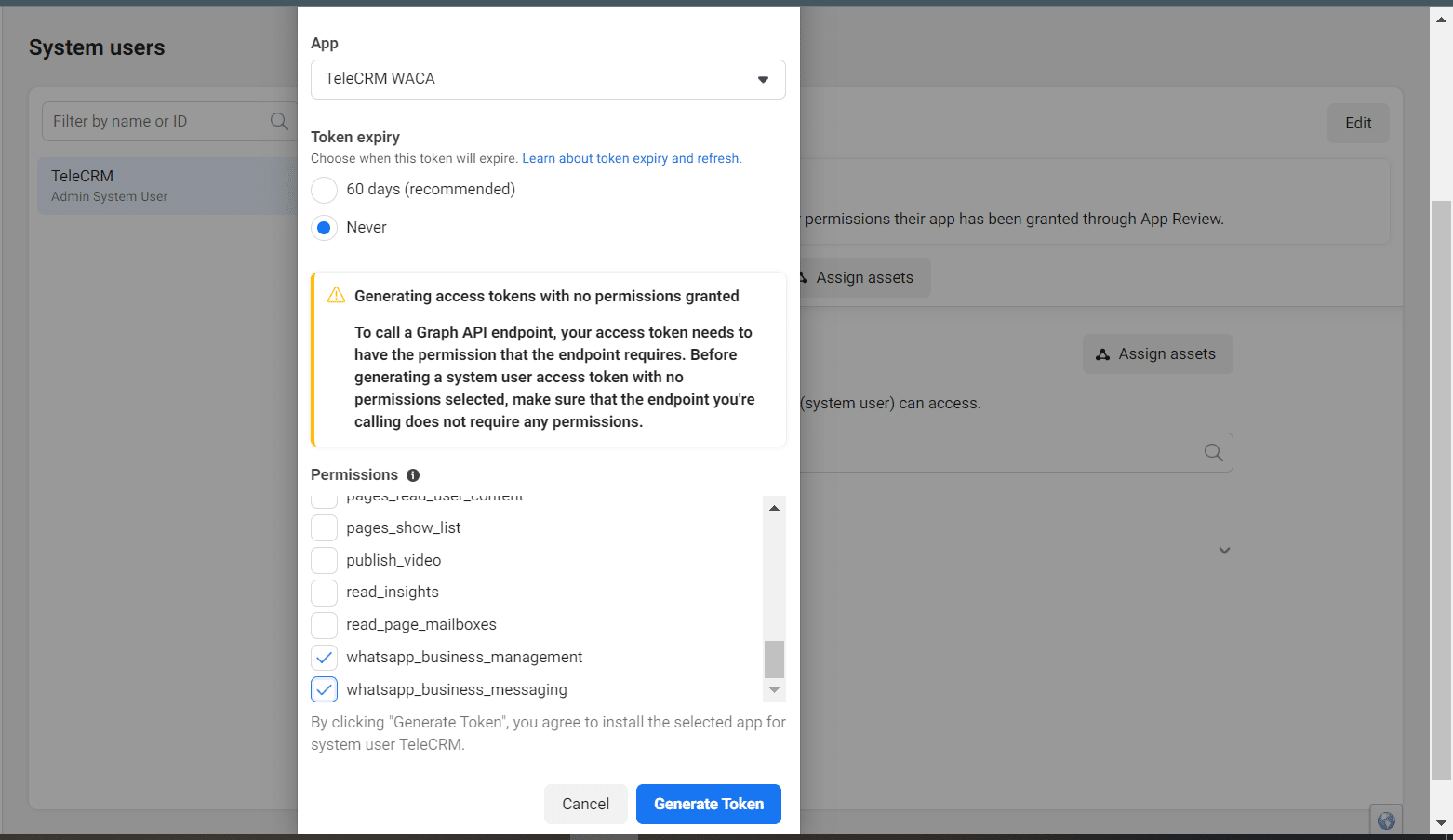Click the 'Admin System User' subtitle text
This screenshot has width=1453, height=840.
(x=110, y=197)
